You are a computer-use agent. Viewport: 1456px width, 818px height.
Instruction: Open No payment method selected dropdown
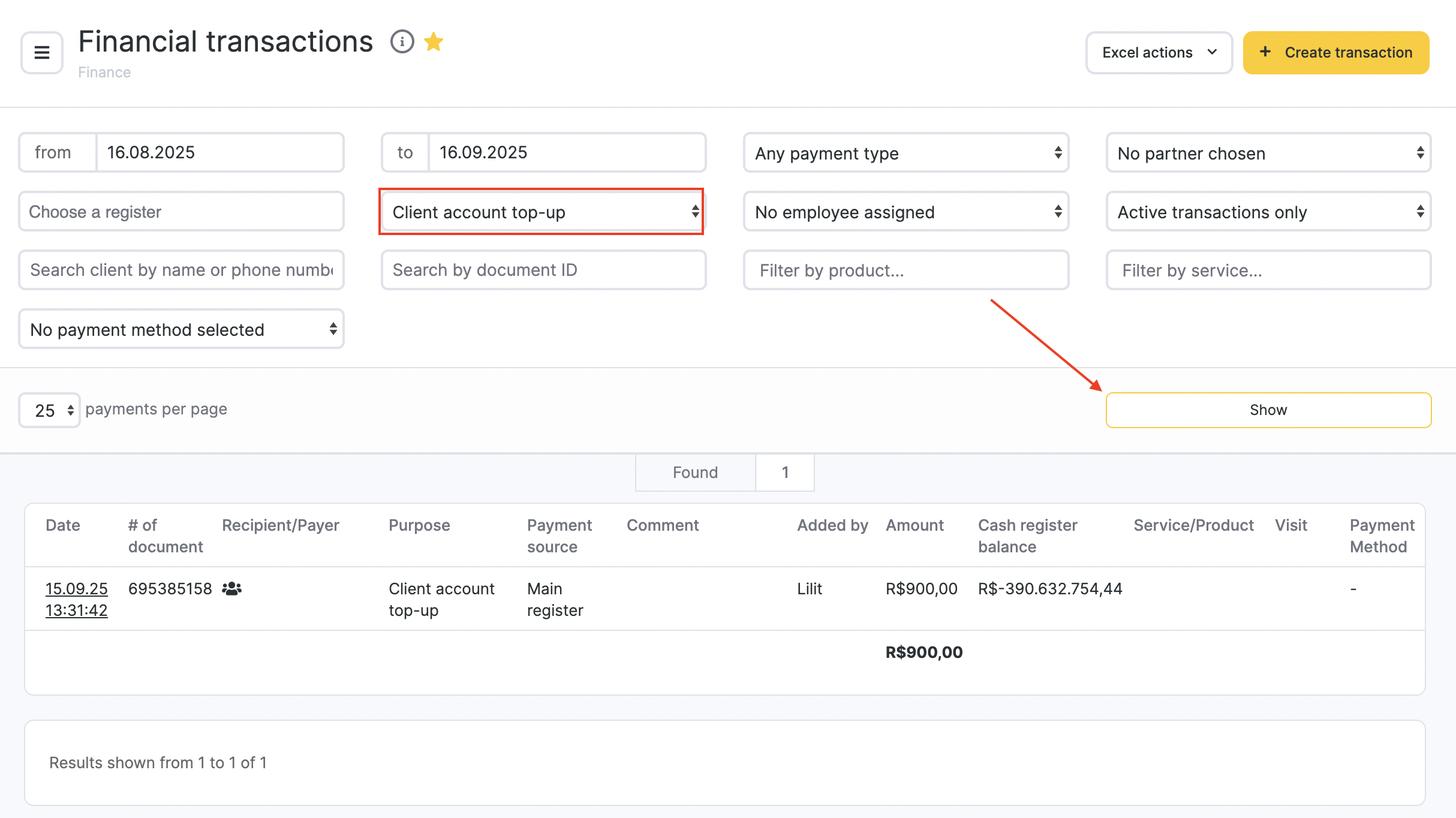(181, 329)
